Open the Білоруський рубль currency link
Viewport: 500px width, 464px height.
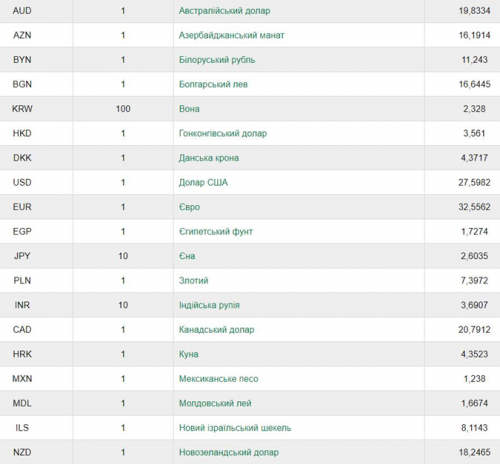click(217, 60)
